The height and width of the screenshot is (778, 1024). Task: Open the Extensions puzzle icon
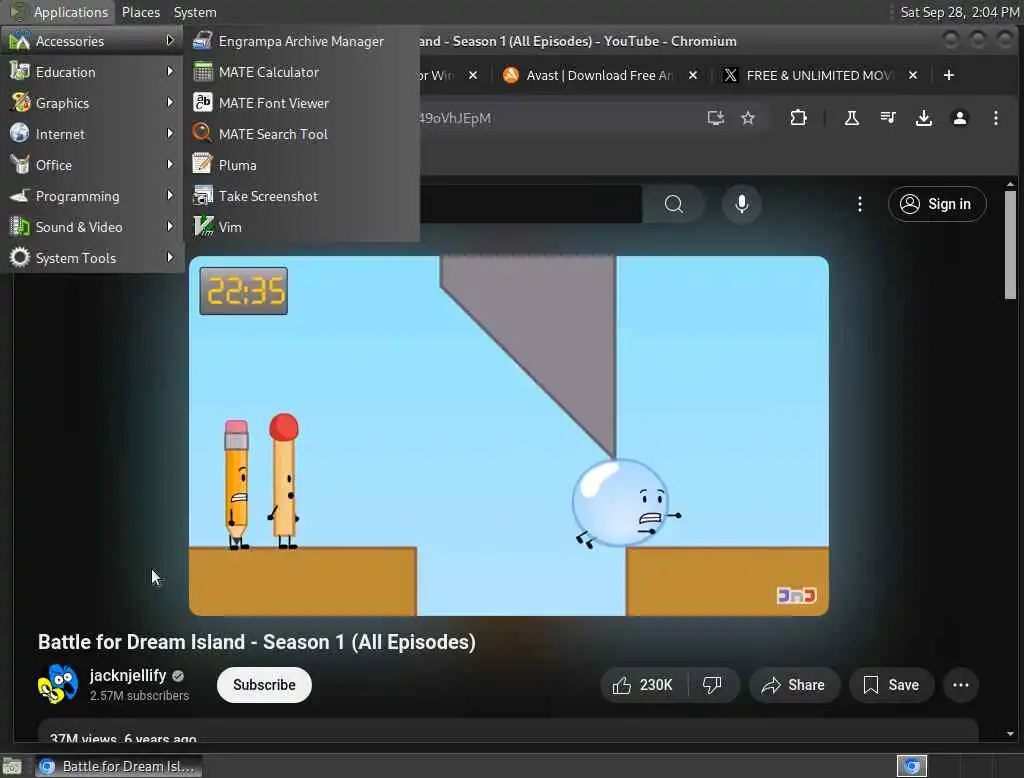click(x=798, y=118)
